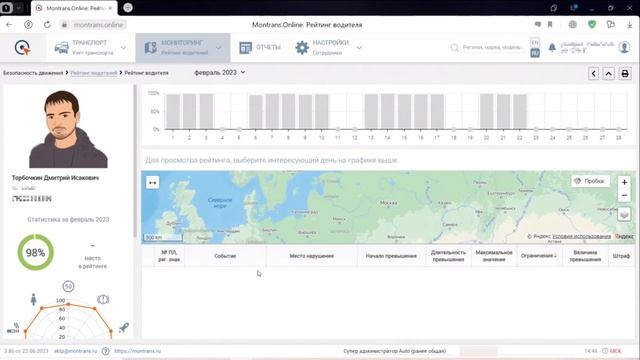Open the февраль 2023 month dropdown
Image resolution: width=640 pixels, height=360 pixels.
220,72
